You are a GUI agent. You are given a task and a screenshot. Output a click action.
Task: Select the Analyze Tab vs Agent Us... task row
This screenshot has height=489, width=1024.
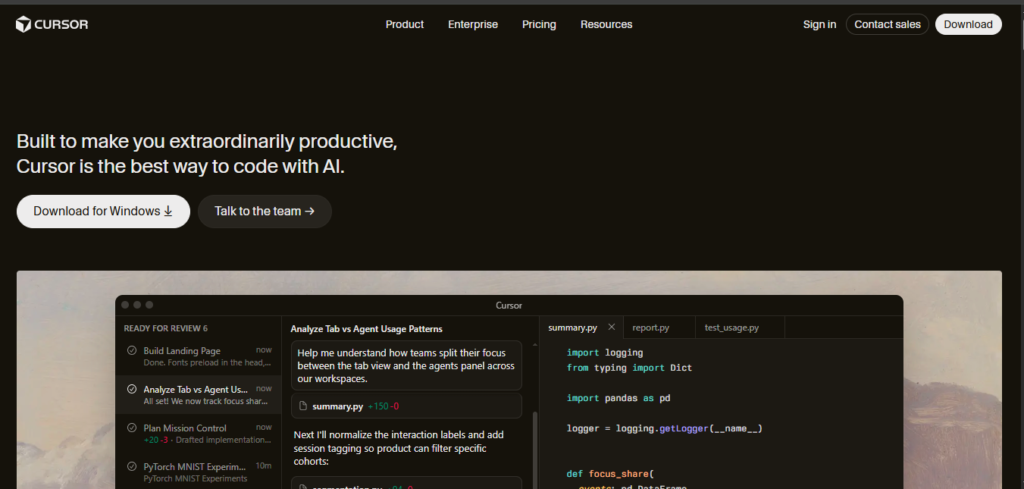tap(198, 394)
